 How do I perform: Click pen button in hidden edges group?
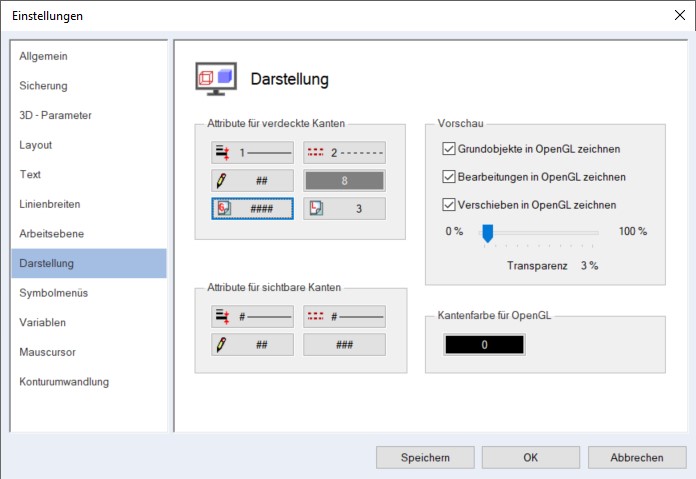point(252,181)
